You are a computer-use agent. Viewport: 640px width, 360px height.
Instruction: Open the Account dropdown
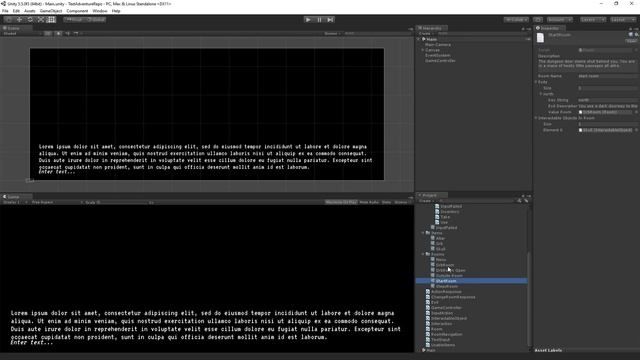pos(560,20)
